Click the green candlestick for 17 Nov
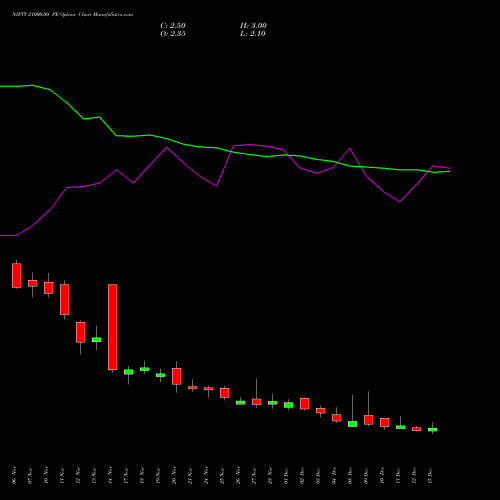The height and width of the screenshot is (500, 500). tap(129, 372)
